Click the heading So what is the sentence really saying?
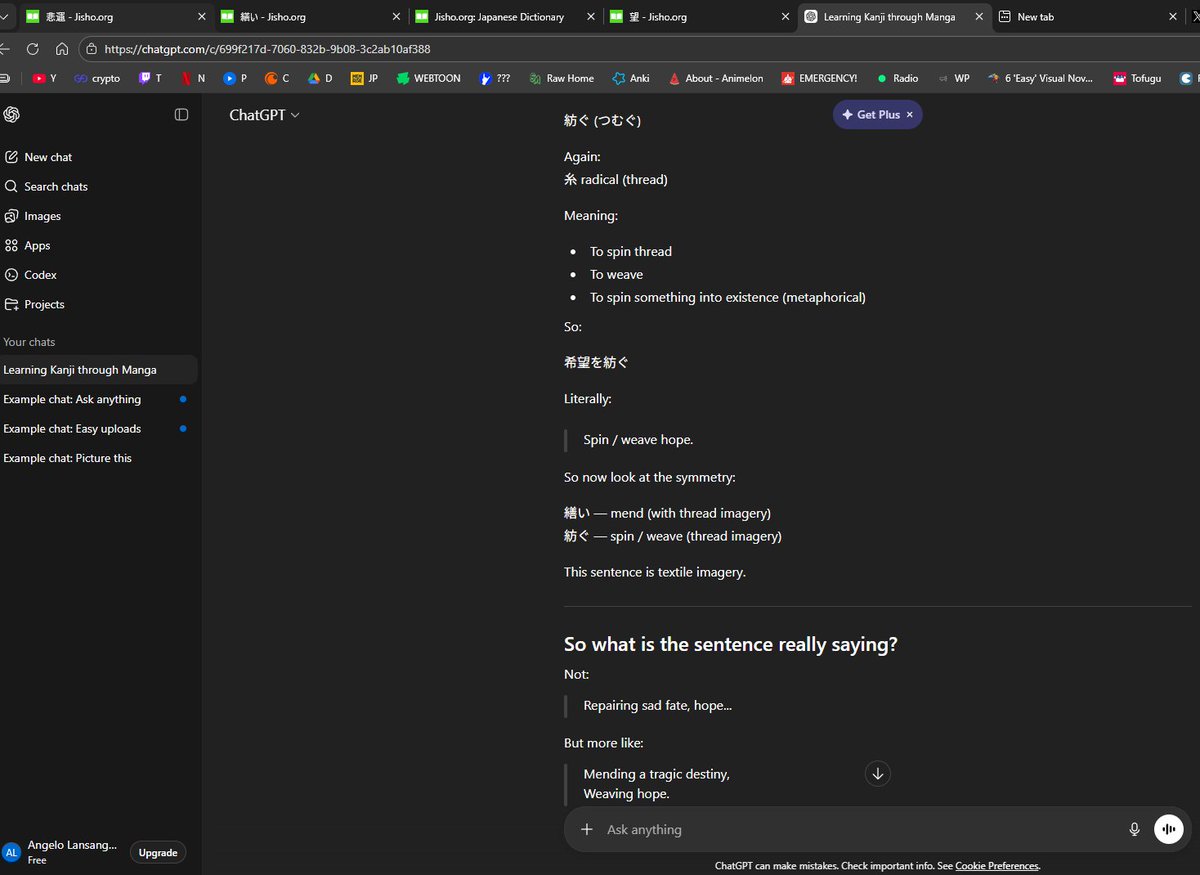 tap(731, 645)
